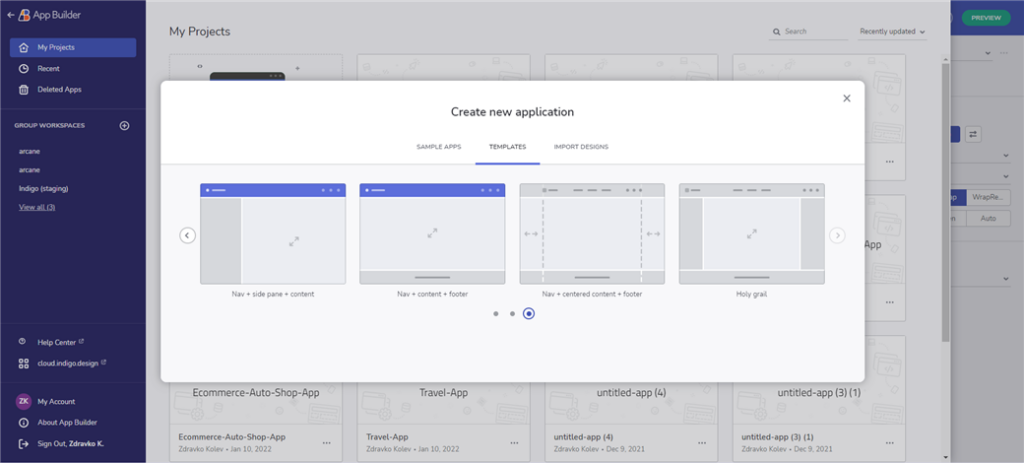Viewport: 1024px width, 463px height.
Task: Click the WrapRe... option in right panel
Action: pos(987,197)
